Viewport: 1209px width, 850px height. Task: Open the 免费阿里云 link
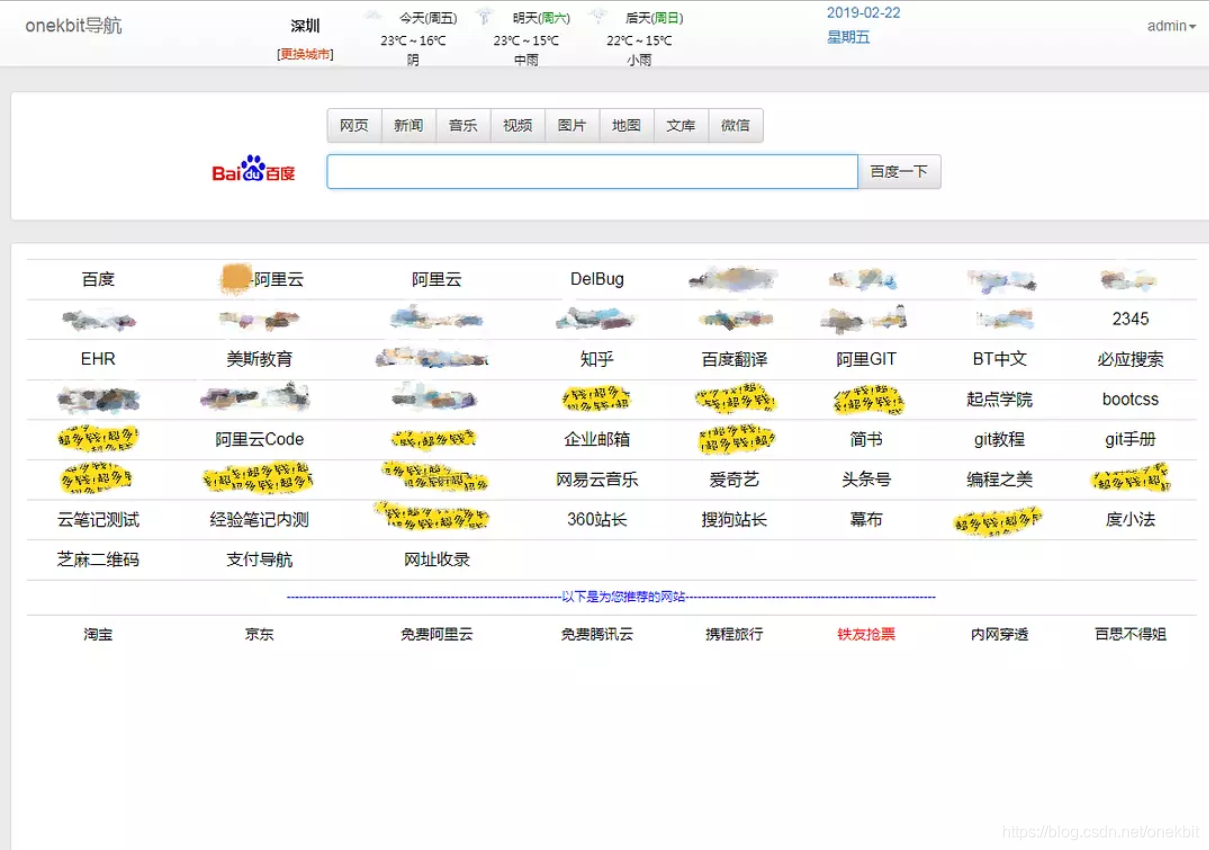(x=437, y=634)
